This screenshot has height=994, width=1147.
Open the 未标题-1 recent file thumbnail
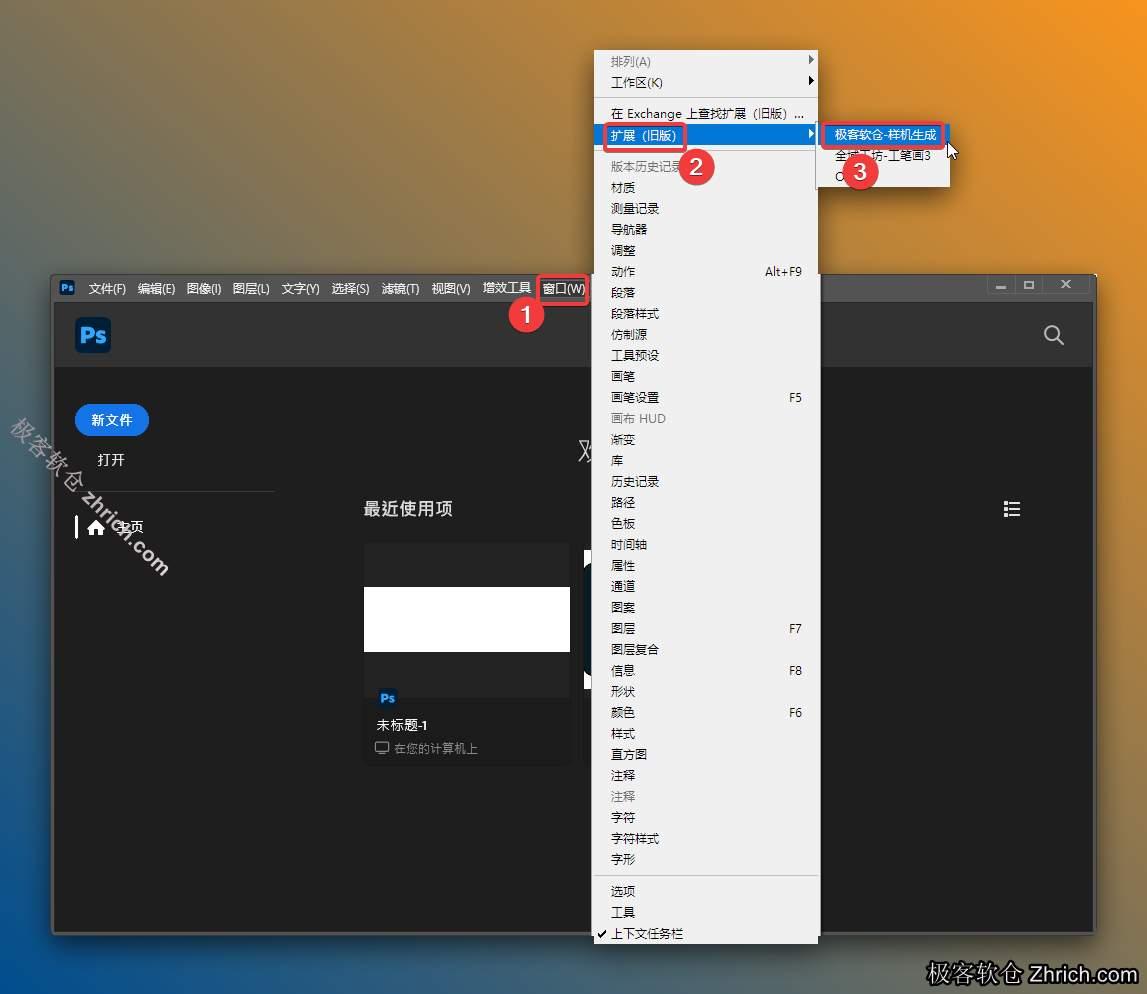click(x=467, y=620)
